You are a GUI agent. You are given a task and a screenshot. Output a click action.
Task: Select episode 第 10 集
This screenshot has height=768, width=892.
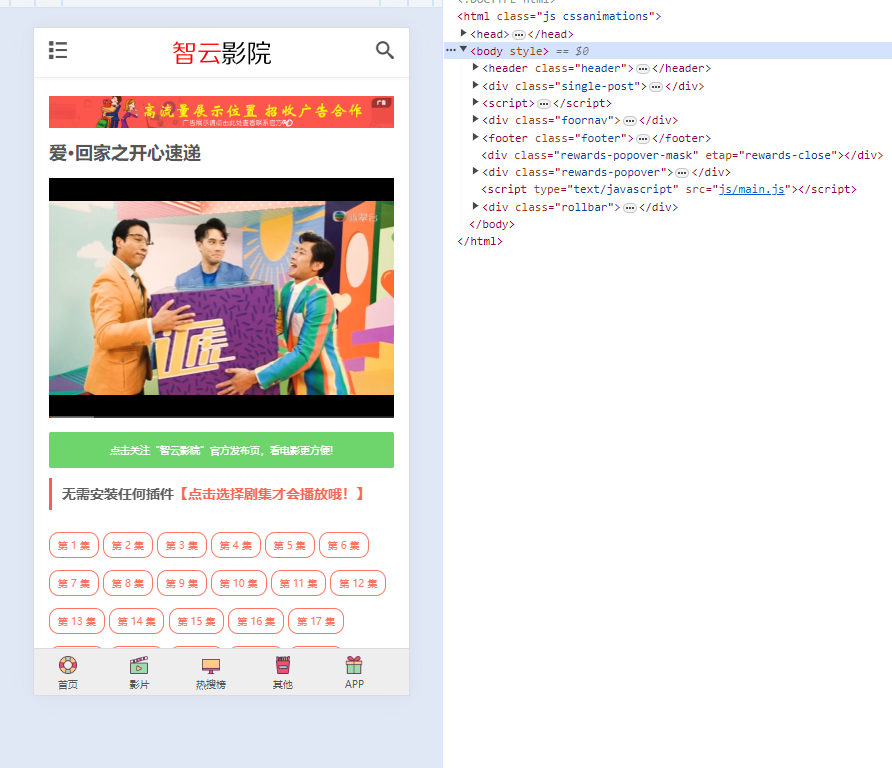(x=239, y=583)
